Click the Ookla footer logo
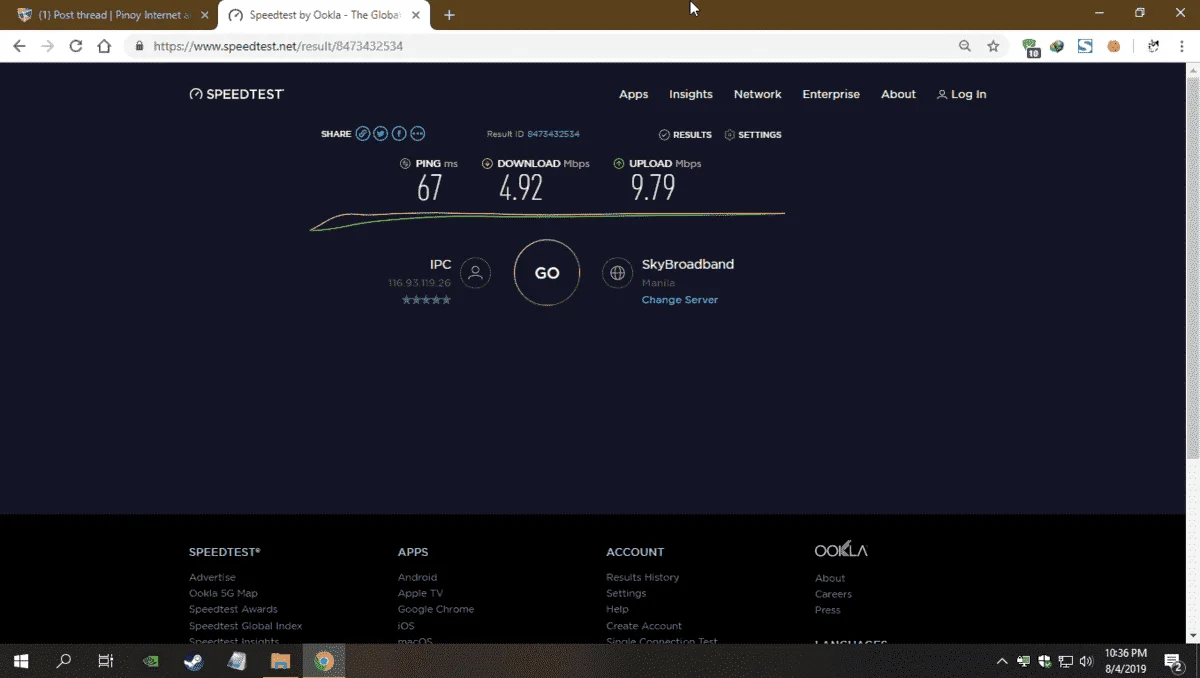The width and height of the screenshot is (1200, 678). pyautogui.click(x=841, y=550)
